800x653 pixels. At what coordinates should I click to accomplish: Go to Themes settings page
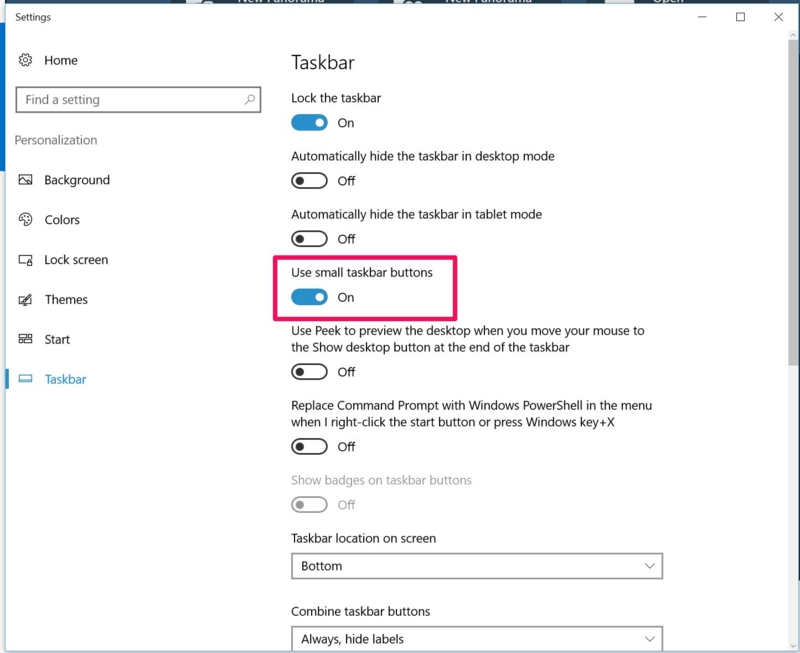pyautogui.click(x=66, y=299)
